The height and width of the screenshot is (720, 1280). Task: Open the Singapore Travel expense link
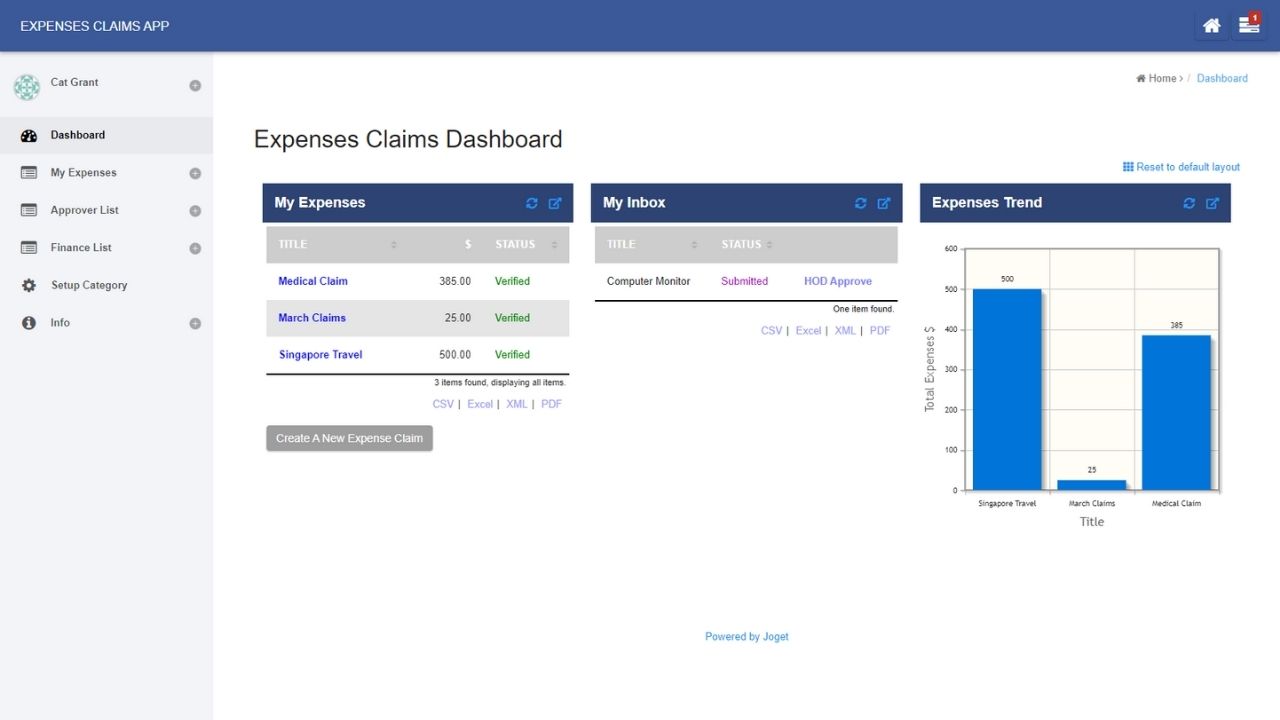[320, 355]
